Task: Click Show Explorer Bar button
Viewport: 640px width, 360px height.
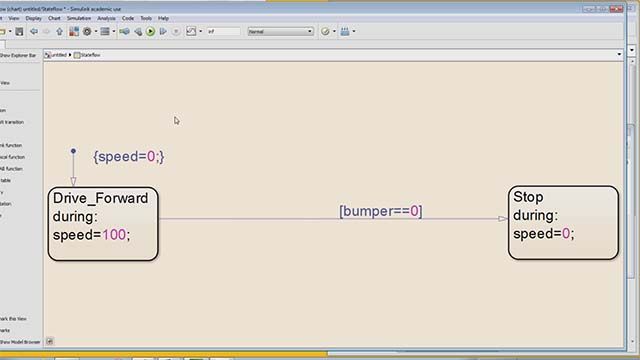Action: point(18,55)
